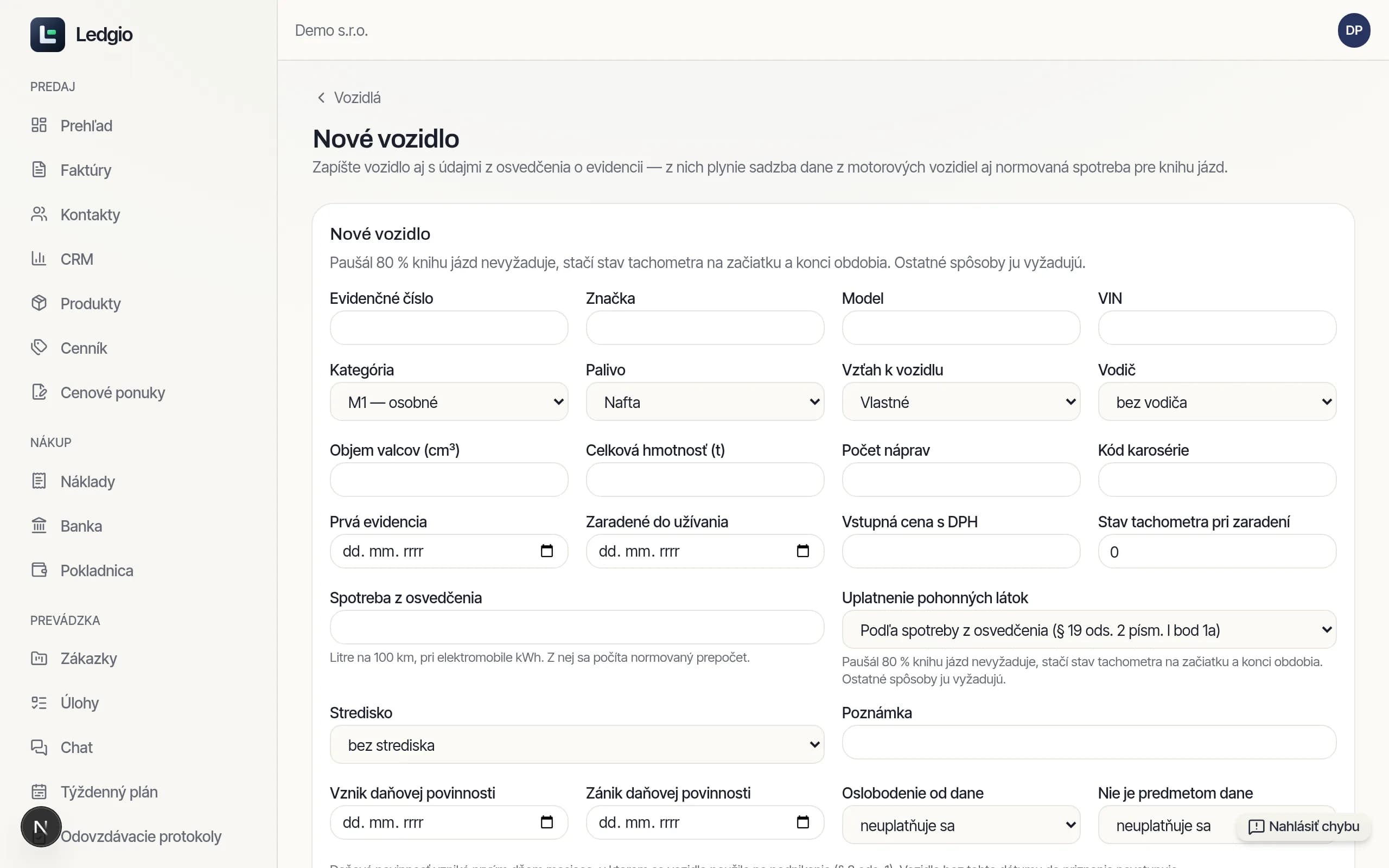Click the round N badge icon
The width and height of the screenshot is (1389, 868).
click(x=41, y=827)
